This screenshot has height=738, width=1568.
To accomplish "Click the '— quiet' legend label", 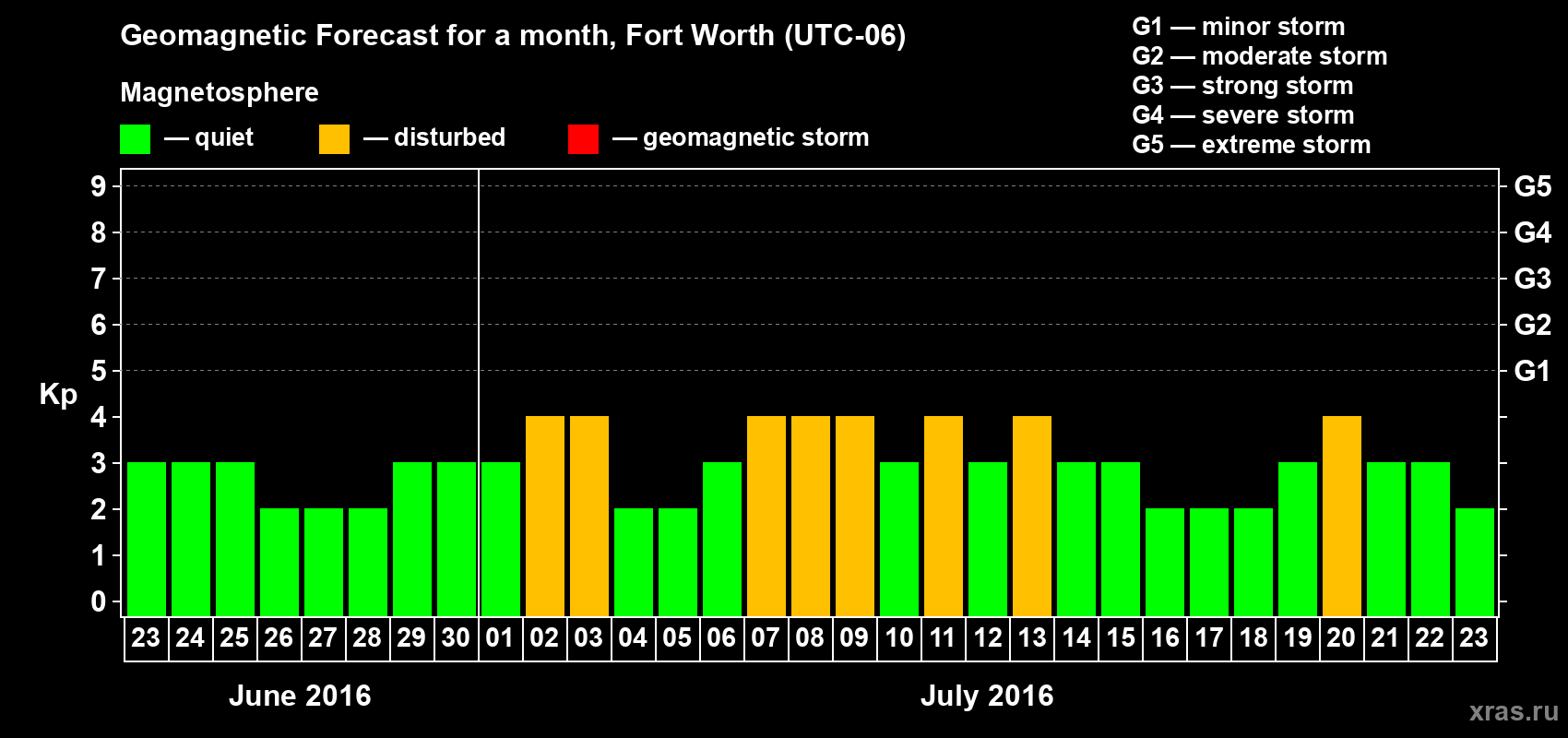I will pos(208,137).
